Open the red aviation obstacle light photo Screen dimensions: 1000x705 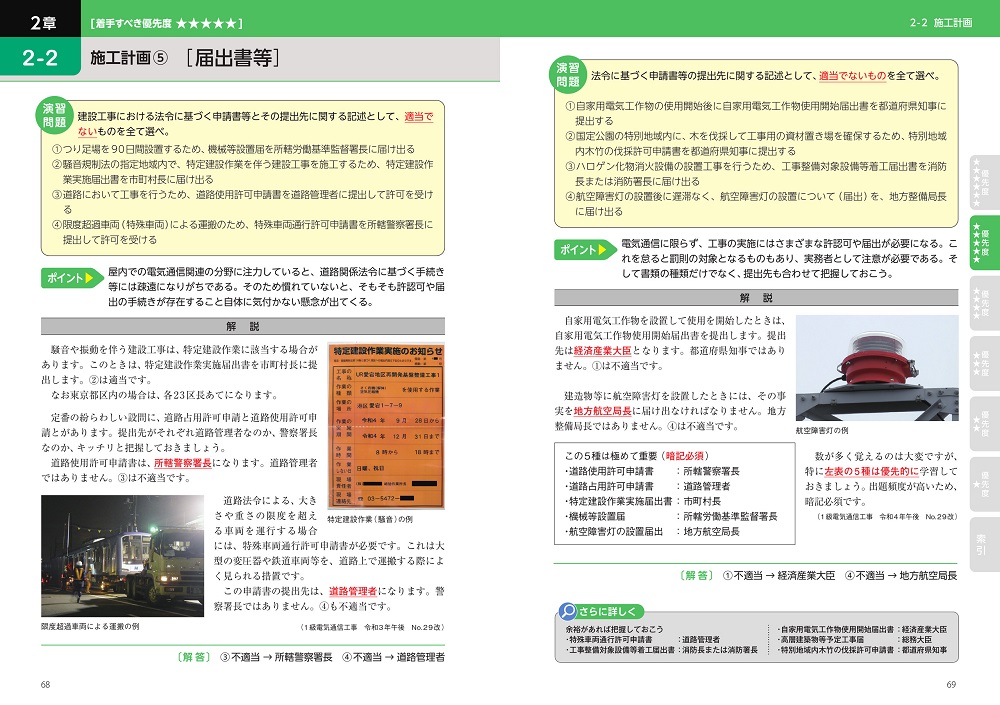[877, 367]
